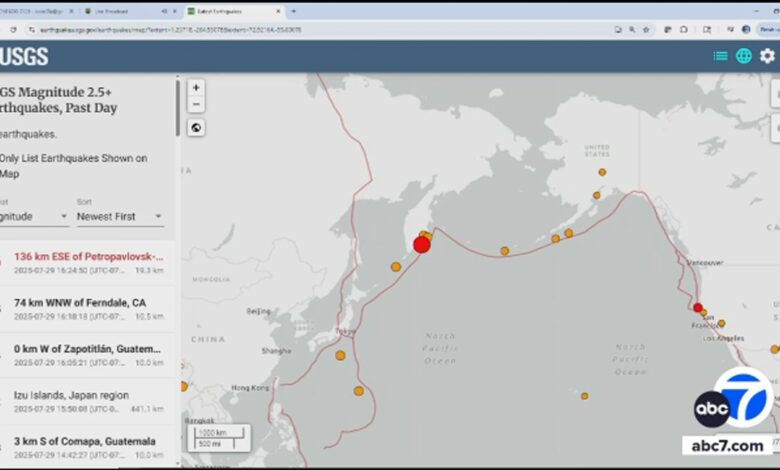Click the sidebar list scrollbar
The height and width of the screenshot is (470, 780).
click(x=178, y=108)
